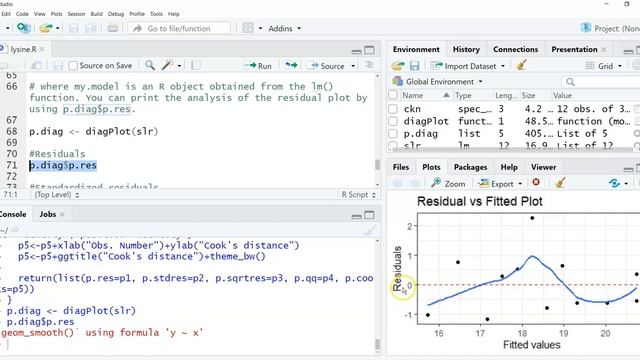This screenshot has height=360, width=640.
Task: Click the Go to file/function field
Action: [179, 28]
